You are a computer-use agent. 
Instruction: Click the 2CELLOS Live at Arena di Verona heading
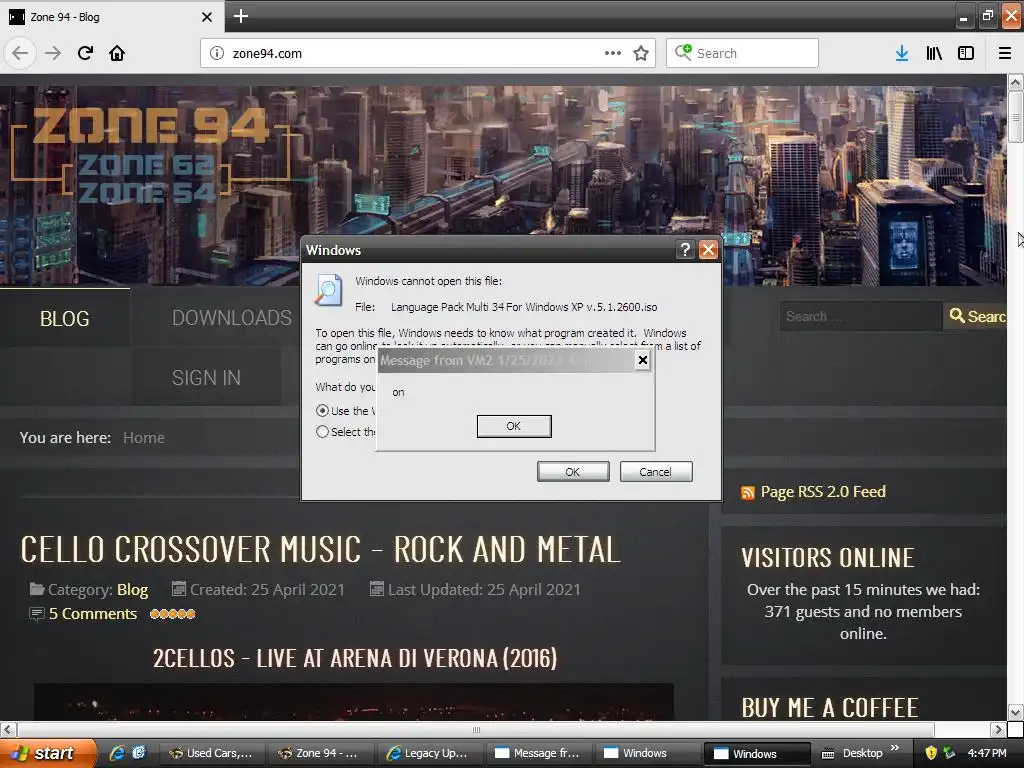355,658
